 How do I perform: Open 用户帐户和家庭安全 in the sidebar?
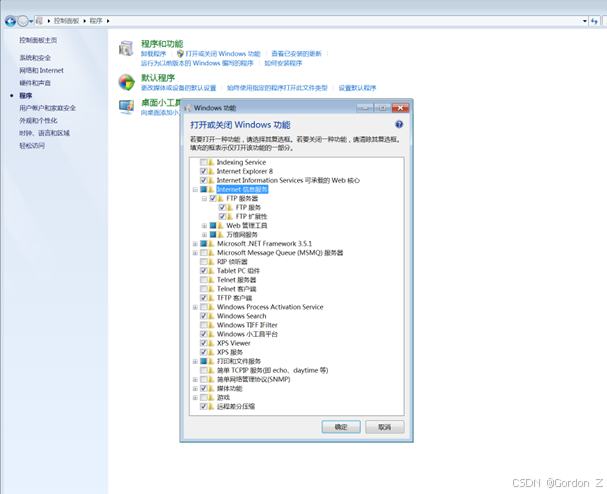[x=48, y=108]
